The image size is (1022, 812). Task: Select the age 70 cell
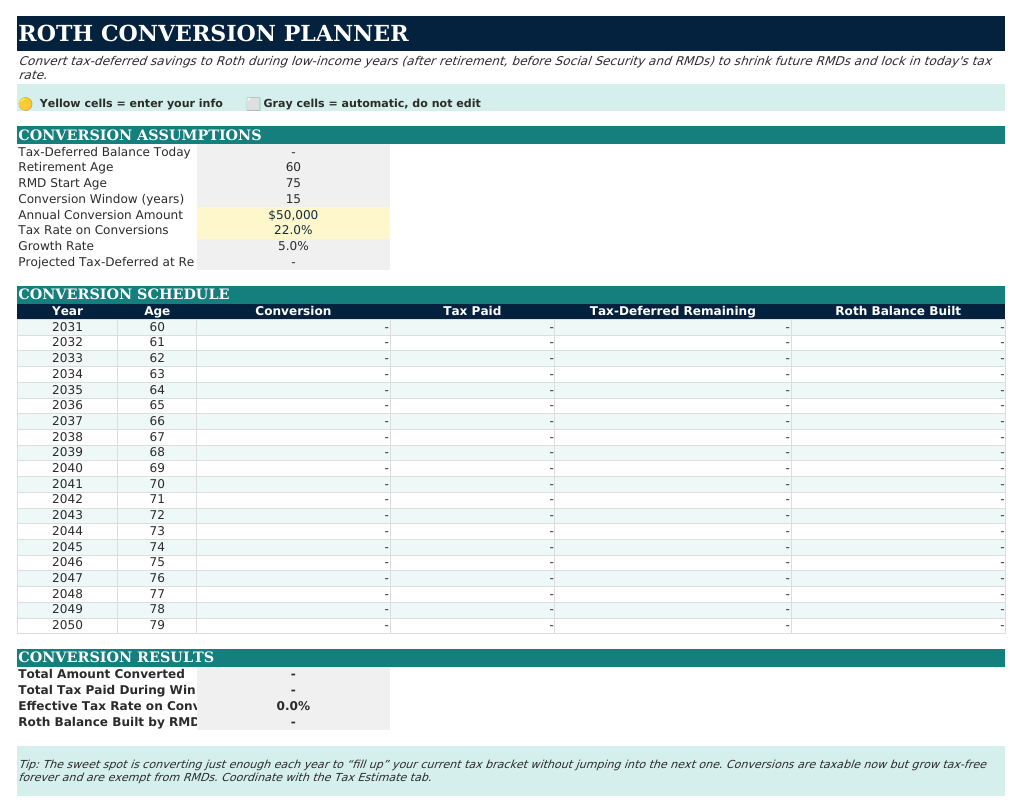[x=157, y=484]
